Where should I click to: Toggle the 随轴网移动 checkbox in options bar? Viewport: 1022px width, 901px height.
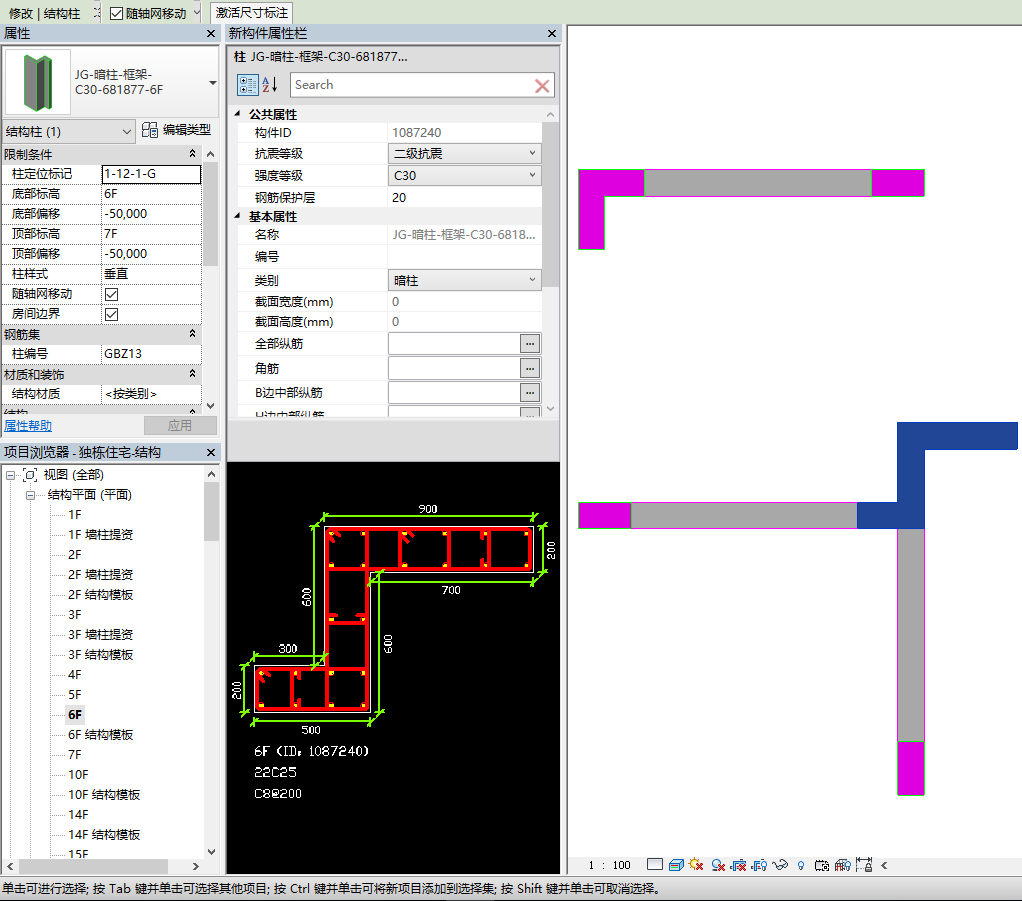116,14
